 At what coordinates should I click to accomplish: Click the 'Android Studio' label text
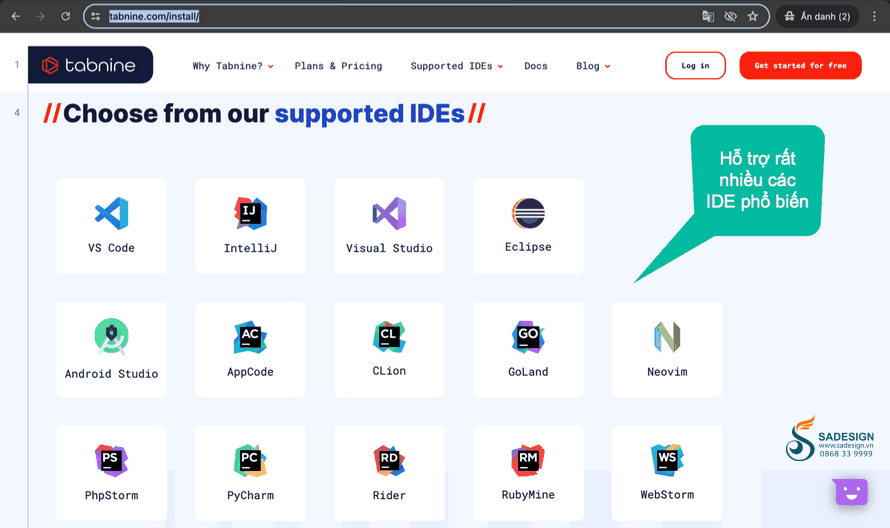tap(111, 374)
